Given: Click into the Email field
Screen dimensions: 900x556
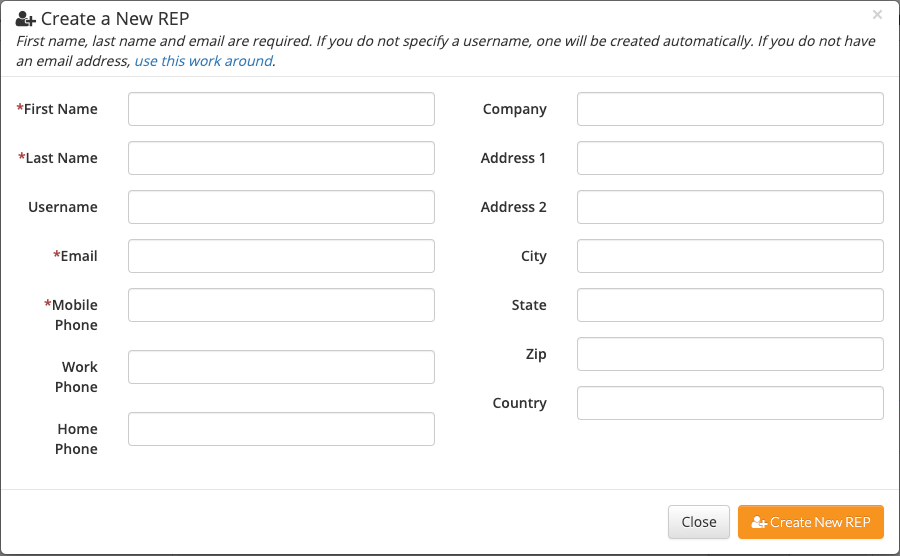Looking at the screenshot, I should [281, 256].
